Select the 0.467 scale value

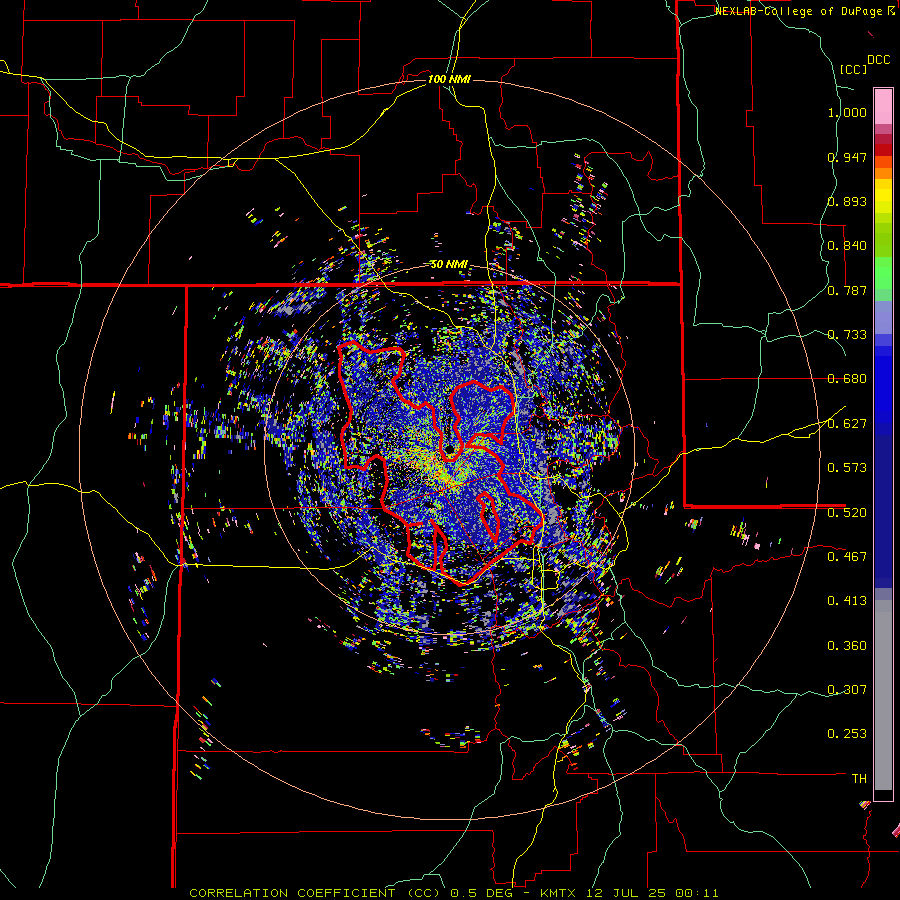pos(847,557)
